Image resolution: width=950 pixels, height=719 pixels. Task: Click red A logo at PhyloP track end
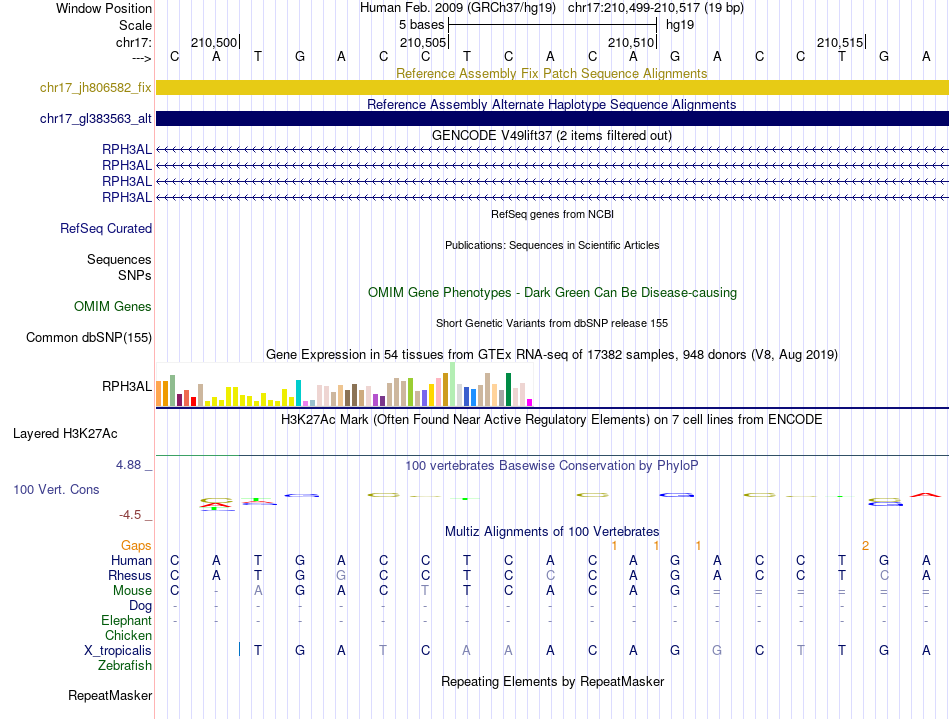click(926, 495)
